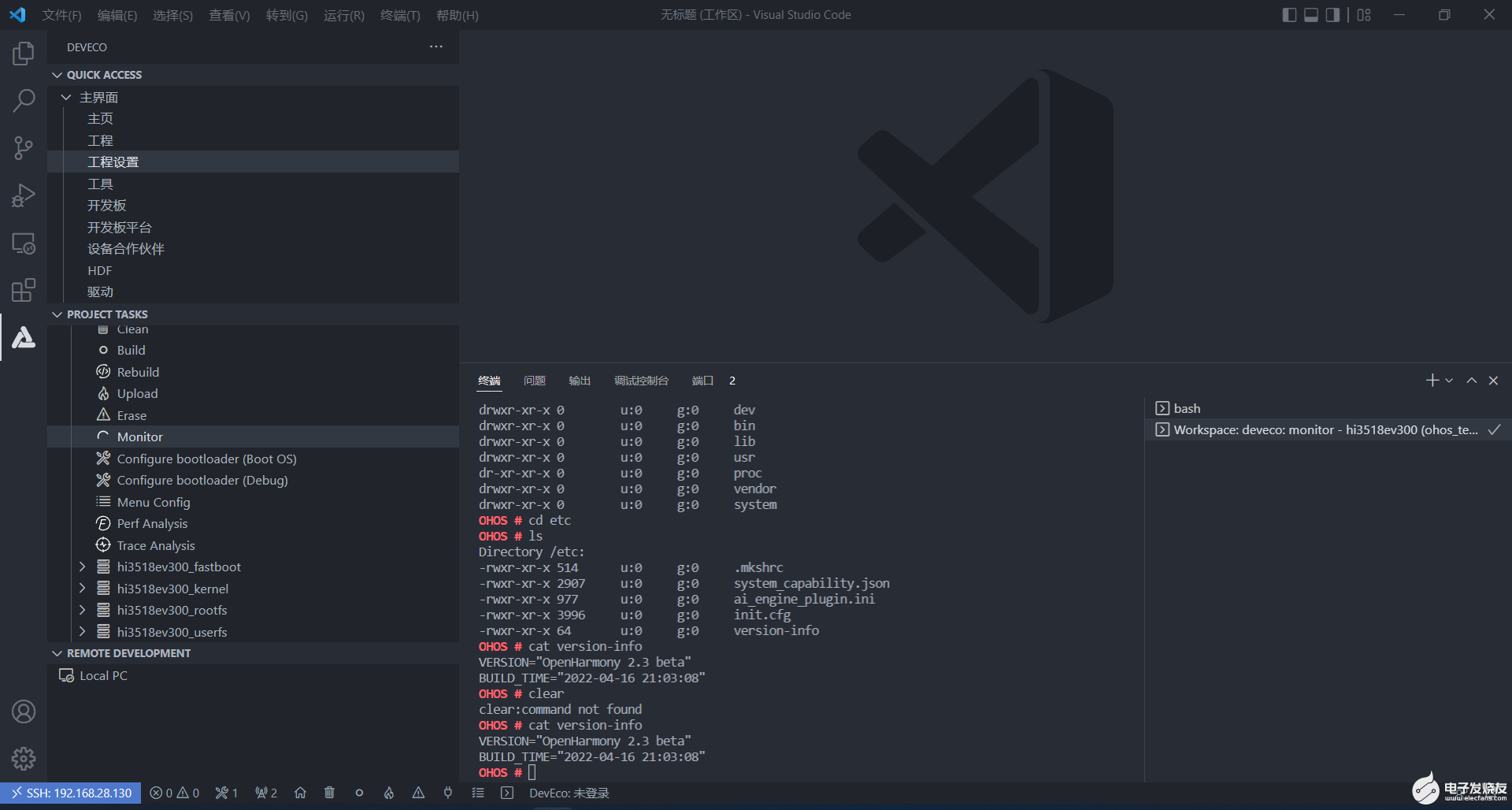Expand the hi3518ev300_kernel node
1512x810 pixels.
82,589
